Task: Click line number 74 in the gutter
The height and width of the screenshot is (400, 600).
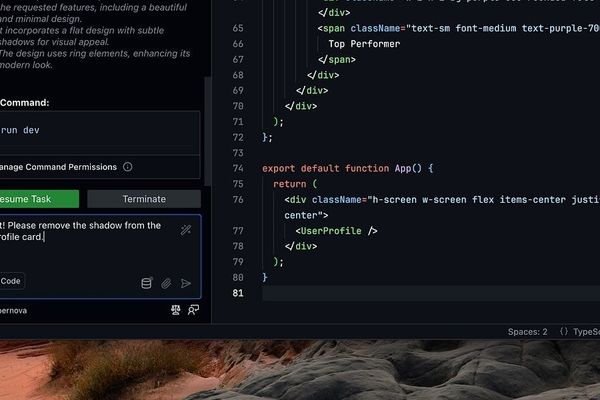Action: [x=238, y=168]
